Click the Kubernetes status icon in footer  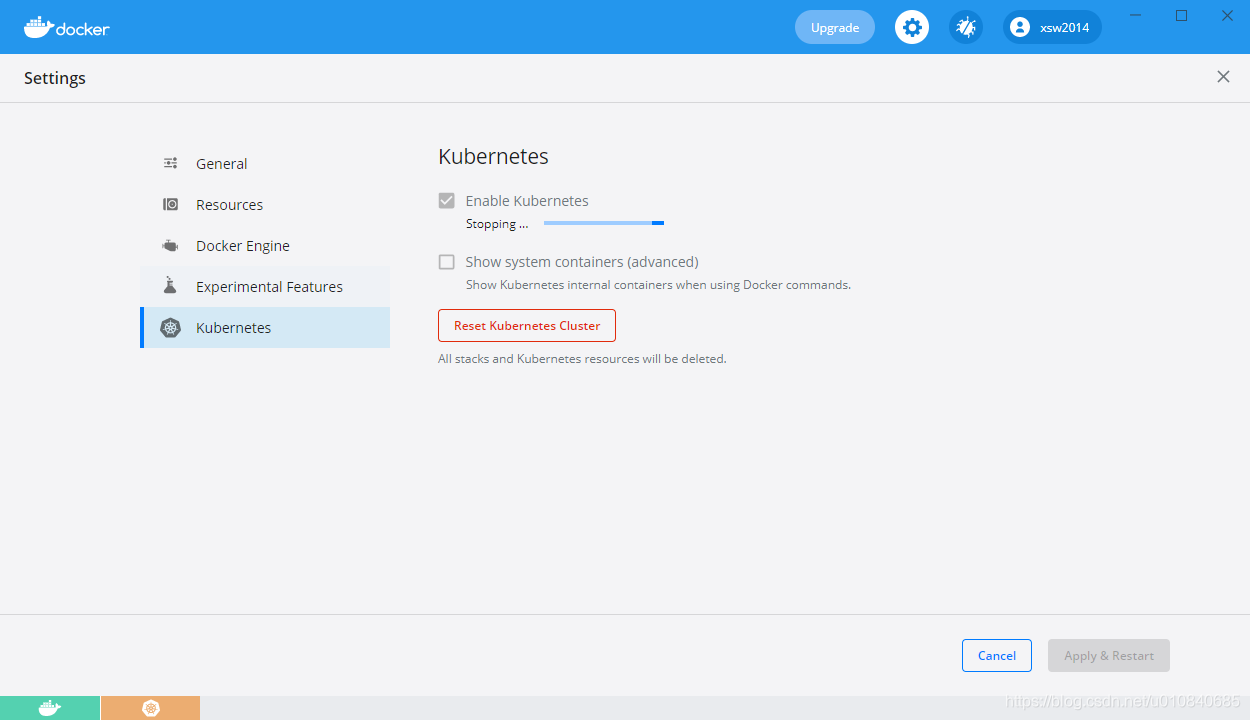coord(151,708)
